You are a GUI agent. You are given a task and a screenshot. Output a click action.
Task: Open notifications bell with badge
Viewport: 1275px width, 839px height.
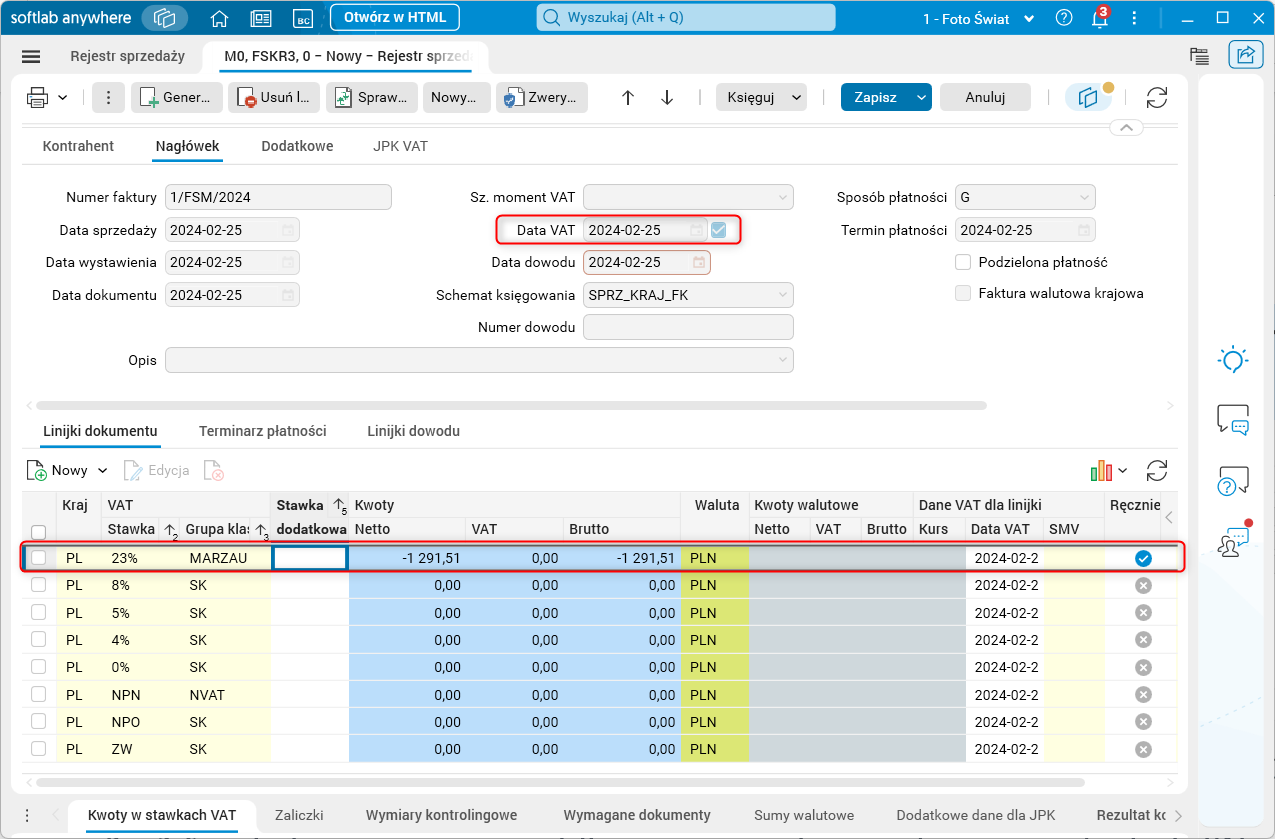1099,18
